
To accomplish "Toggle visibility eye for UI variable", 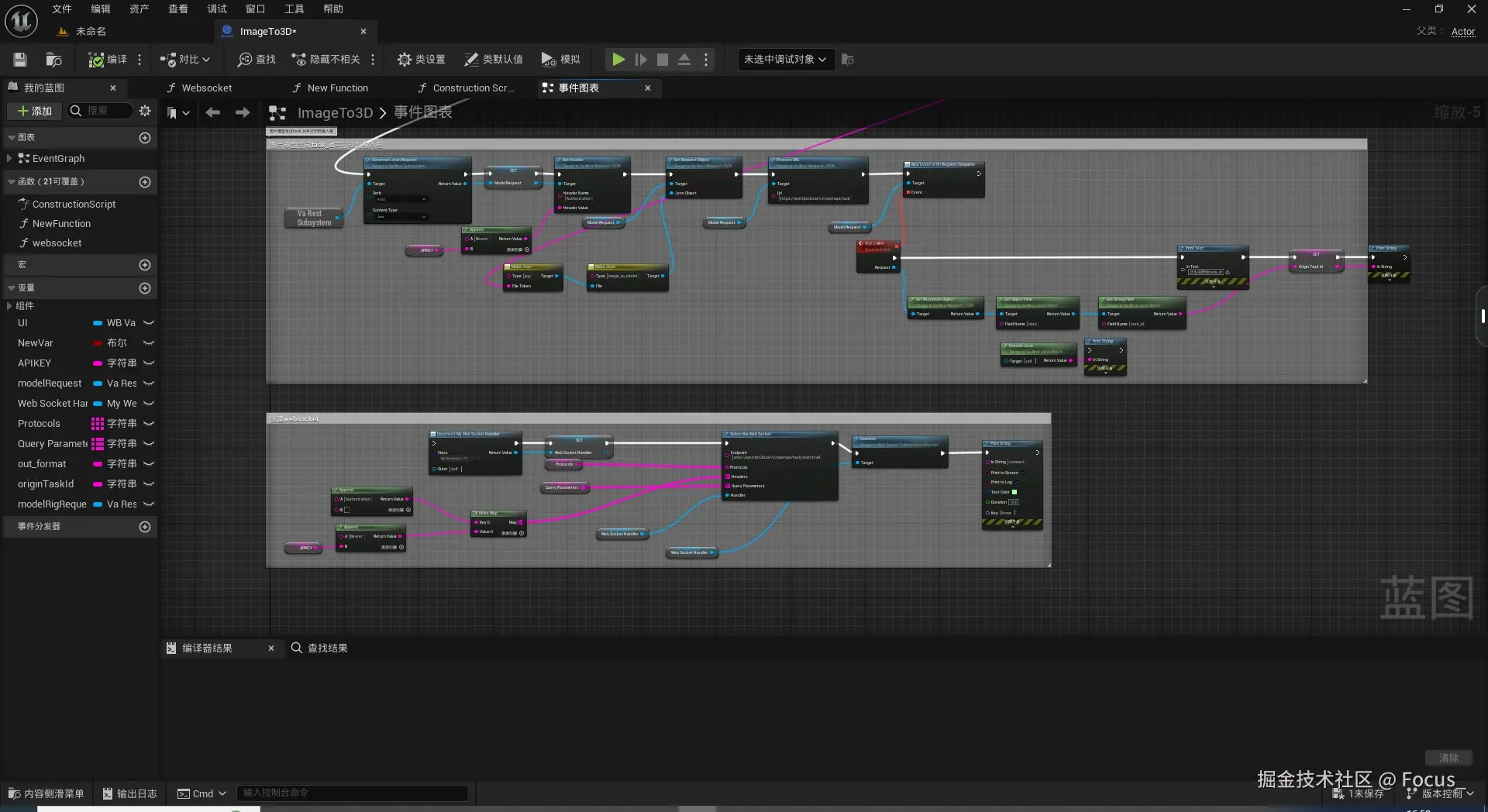I will click(x=149, y=323).
